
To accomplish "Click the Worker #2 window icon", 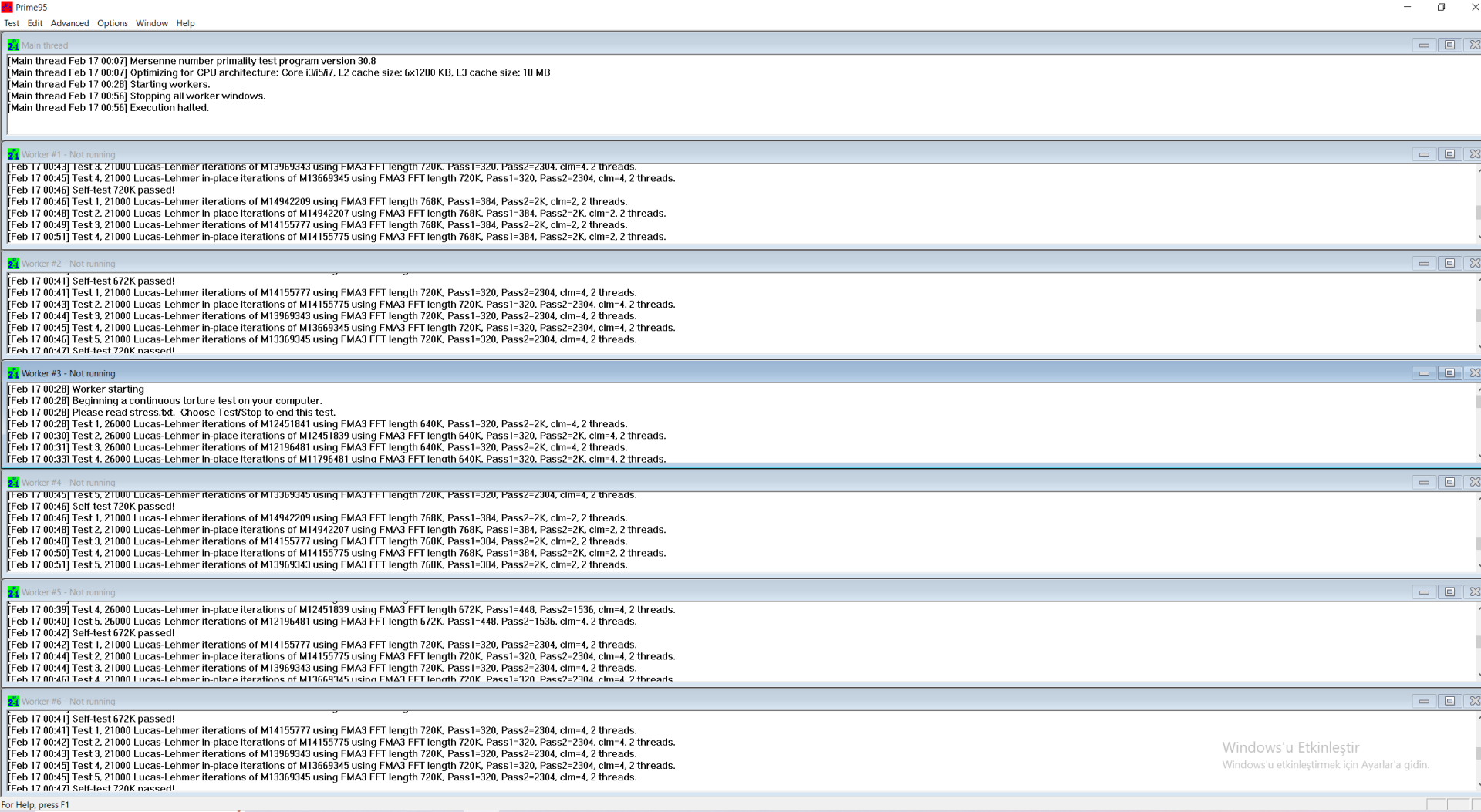I will click(13, 264).
